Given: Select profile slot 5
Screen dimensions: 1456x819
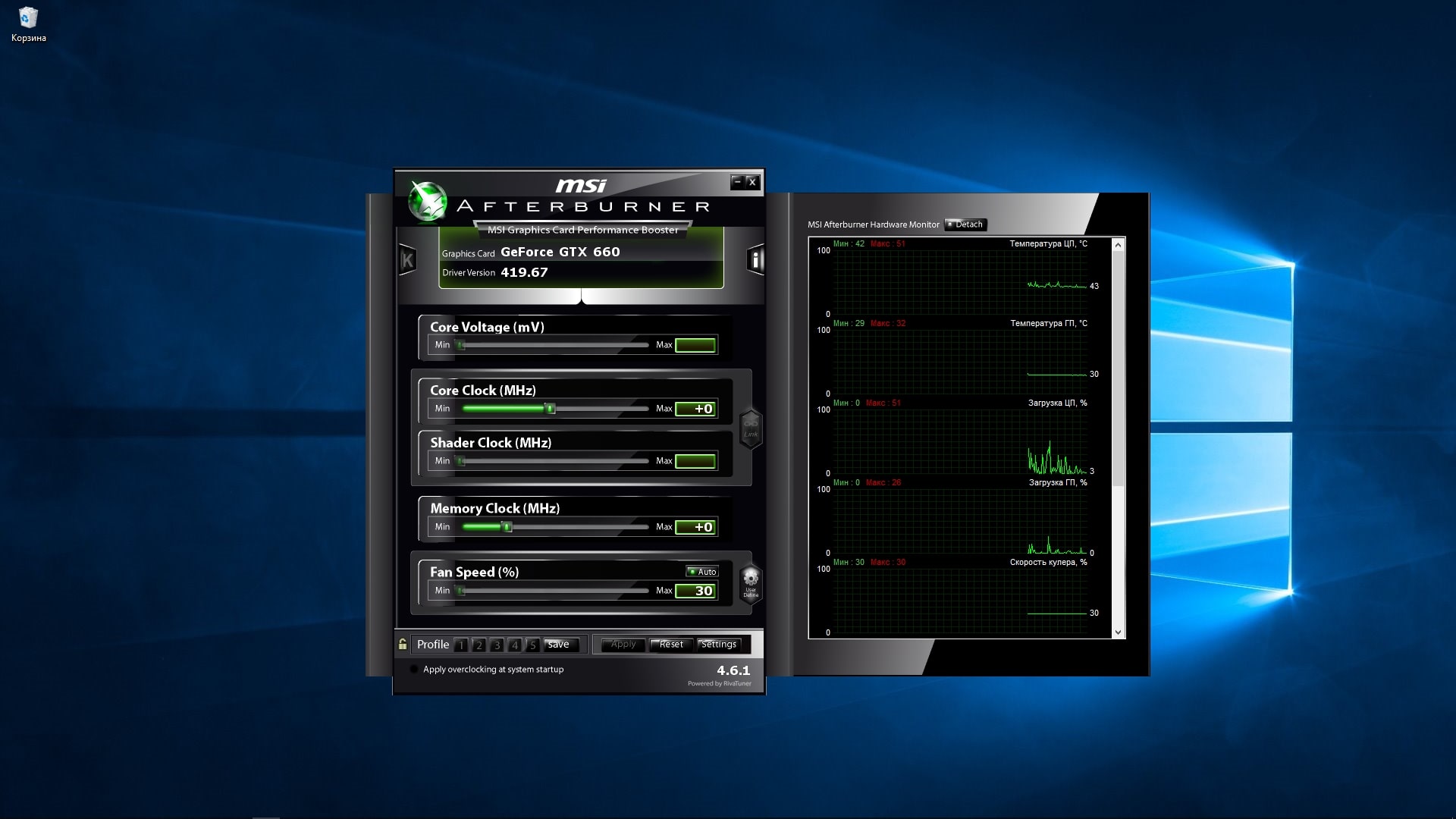Looking at the screenshot, I should click(x=532, y=645).
